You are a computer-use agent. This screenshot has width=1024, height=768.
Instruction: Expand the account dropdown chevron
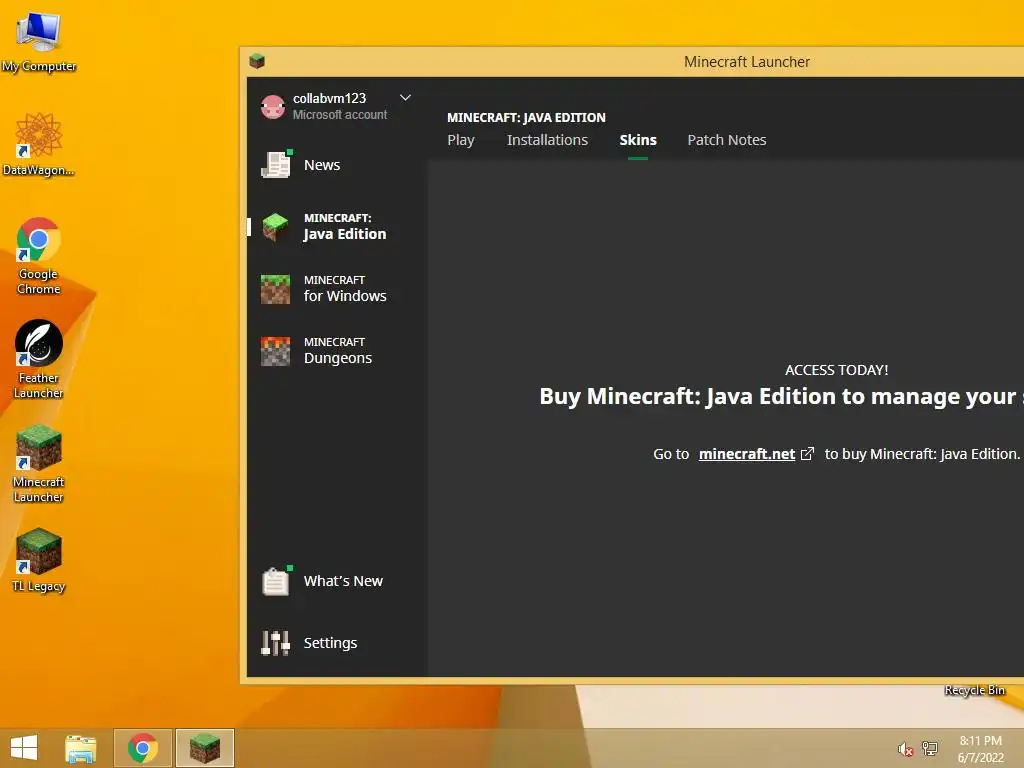click(x=405, y=98)
